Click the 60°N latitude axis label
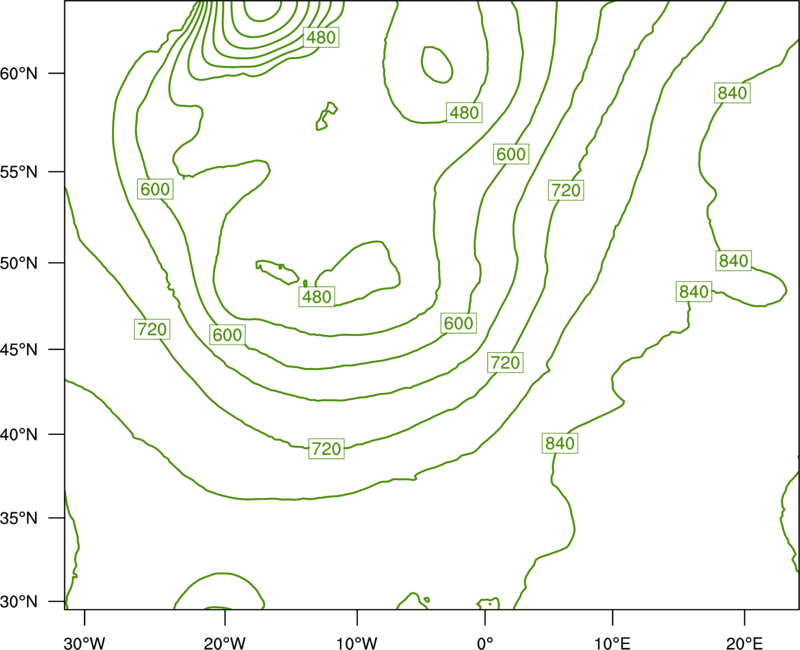Screen dimensions: 800x650 click(19, 74)
